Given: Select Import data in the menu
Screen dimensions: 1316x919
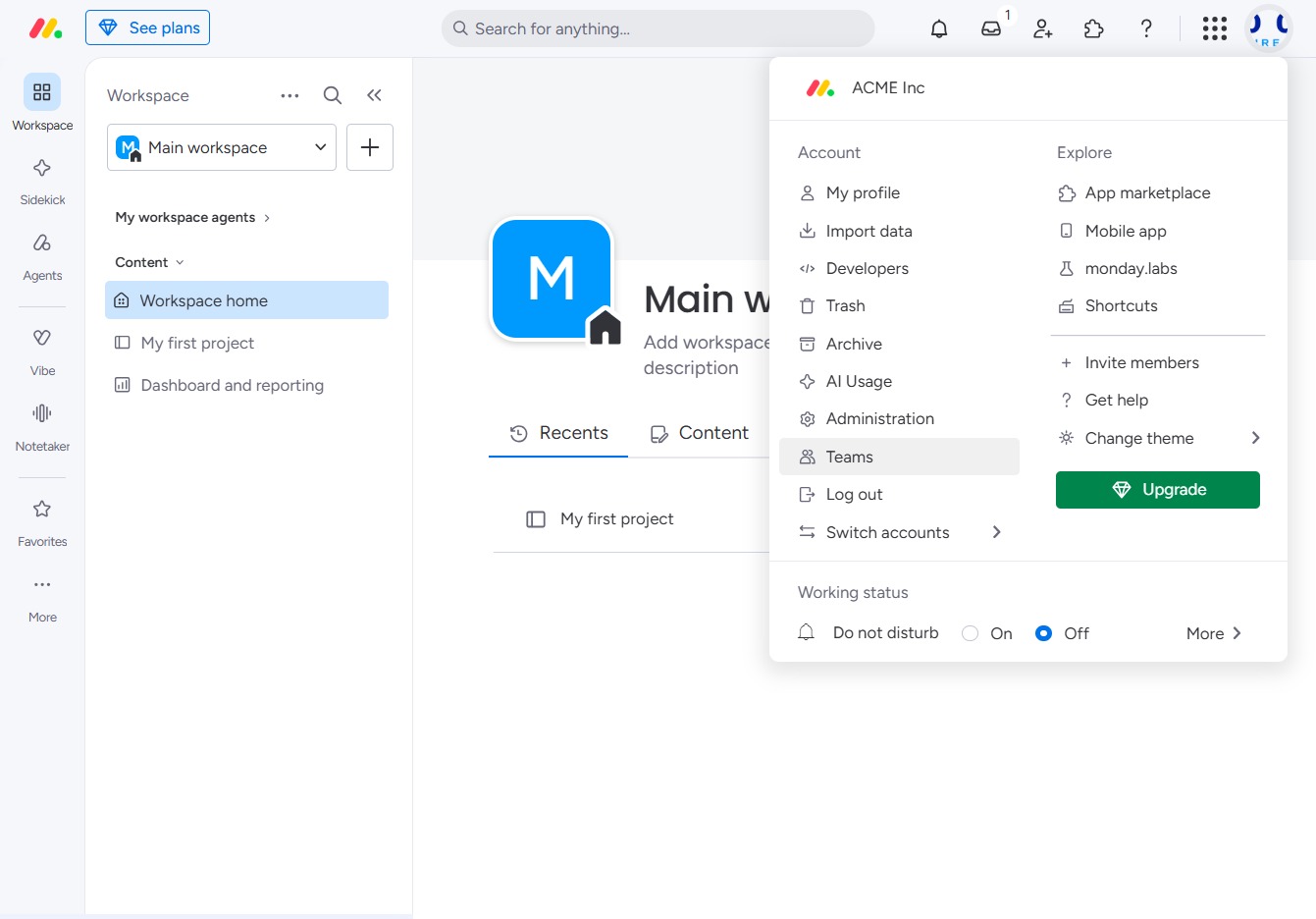Looking at the screenshot, I should (899, 231).
